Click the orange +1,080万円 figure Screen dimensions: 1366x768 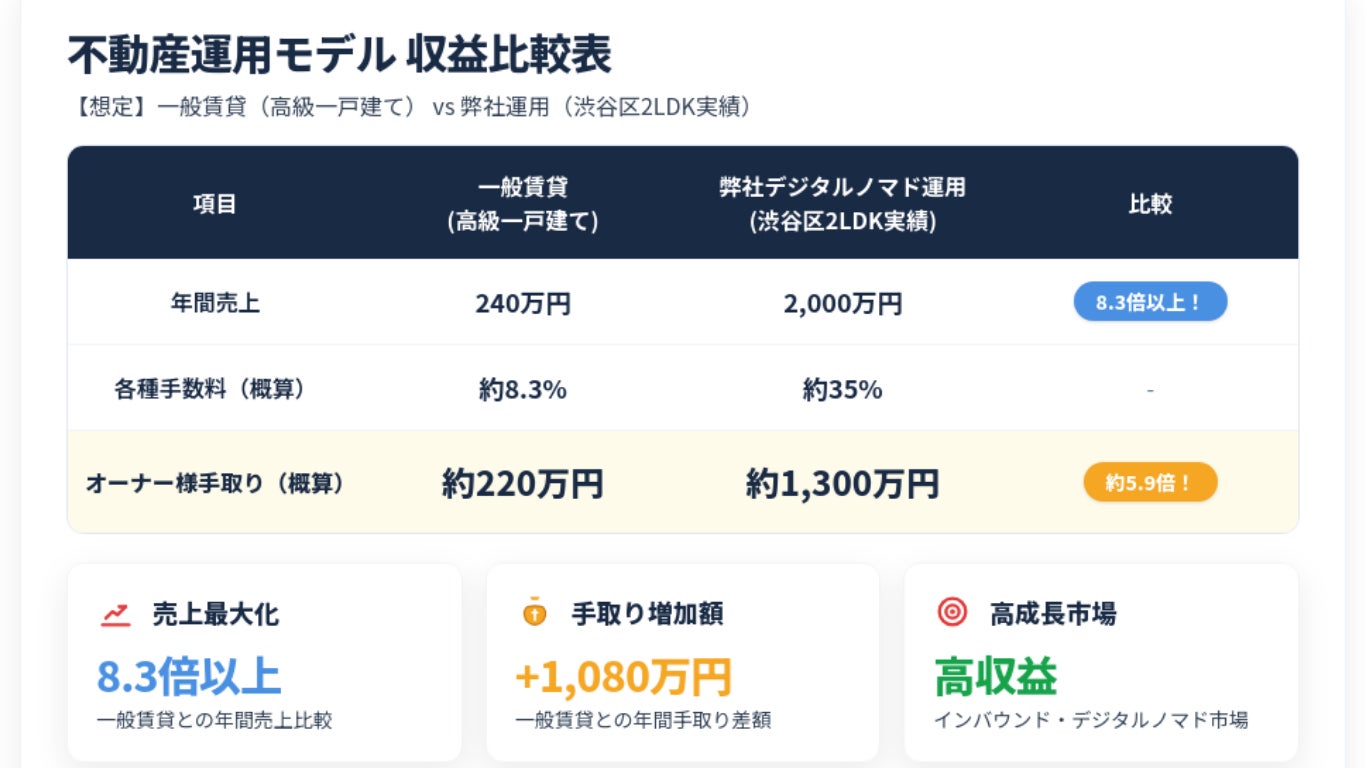(623, 677)
